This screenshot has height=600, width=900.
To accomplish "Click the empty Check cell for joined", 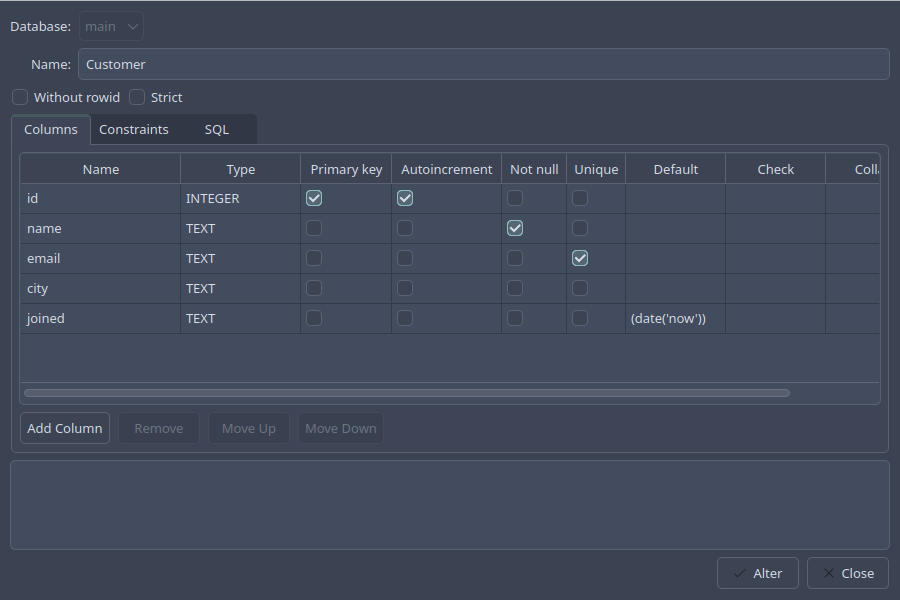I will click(775, 318).
